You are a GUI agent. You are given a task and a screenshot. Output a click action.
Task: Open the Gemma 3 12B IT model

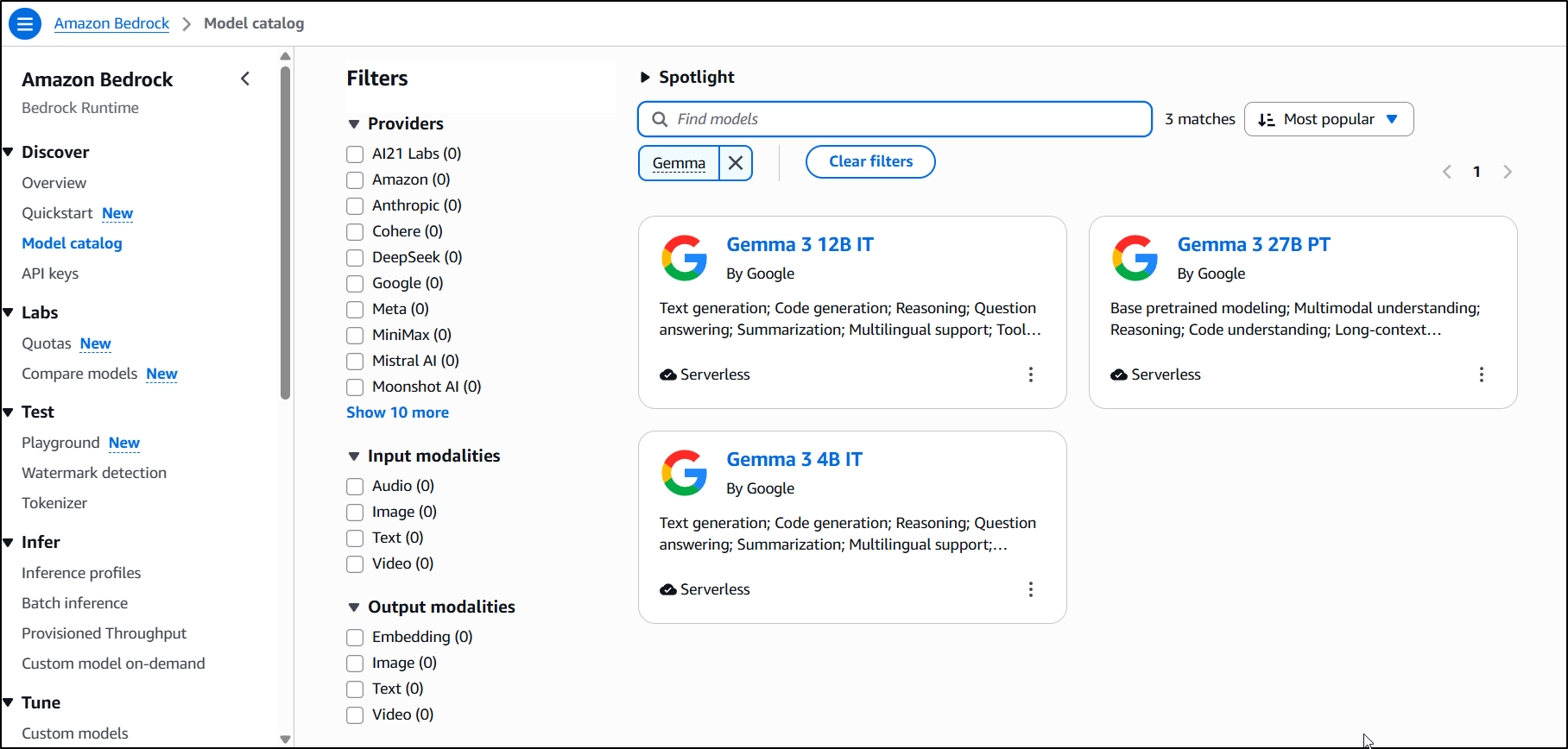(x=800, y=244)
